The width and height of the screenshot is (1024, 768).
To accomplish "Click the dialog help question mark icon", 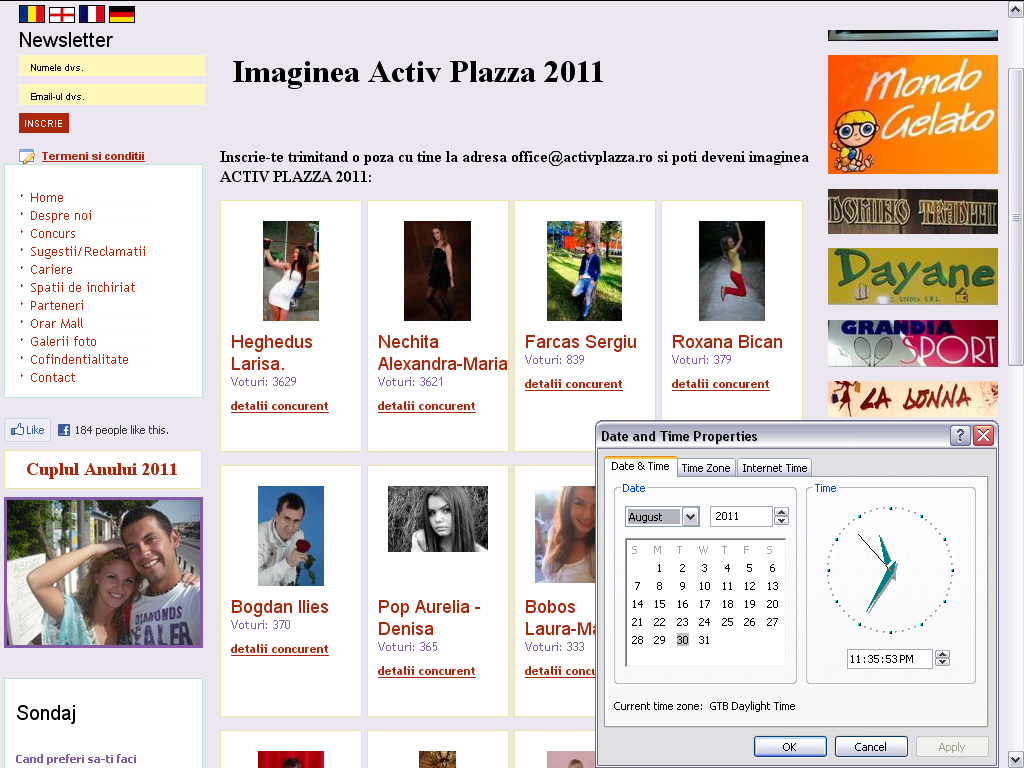I will [x=961, y=436].
